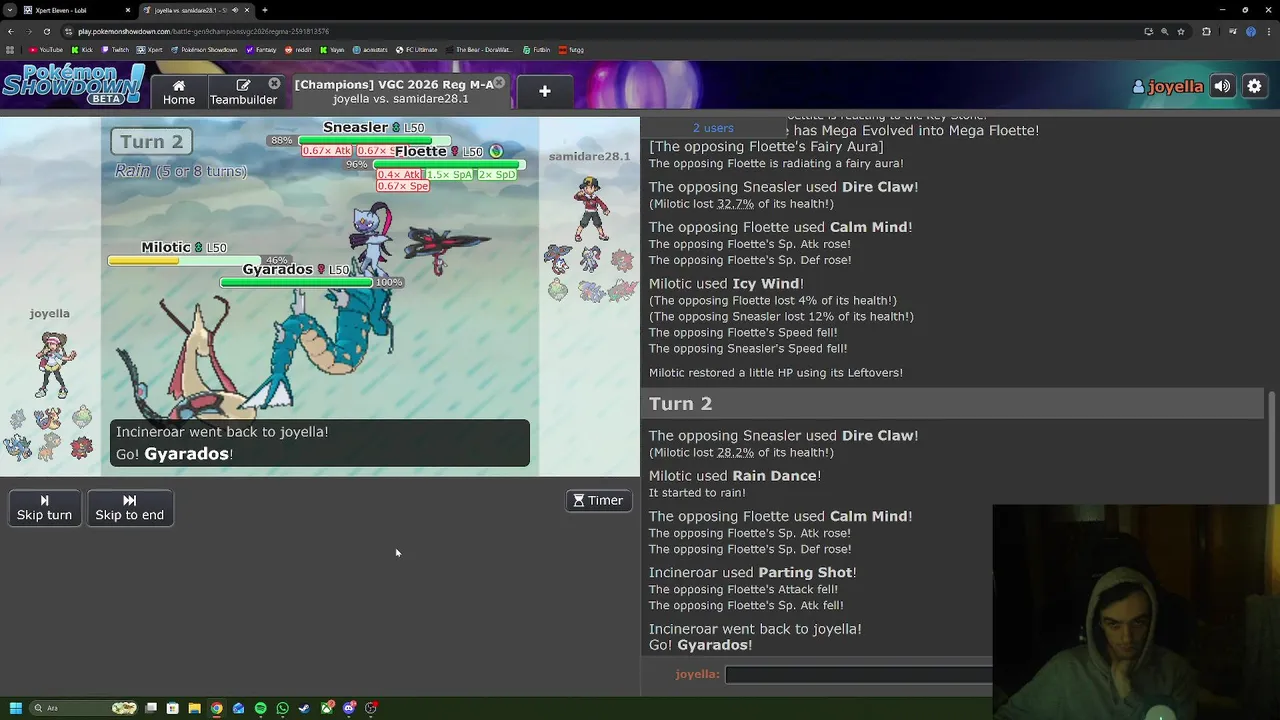Open the Pokémon Showdown bookmark

pos(204,49)
